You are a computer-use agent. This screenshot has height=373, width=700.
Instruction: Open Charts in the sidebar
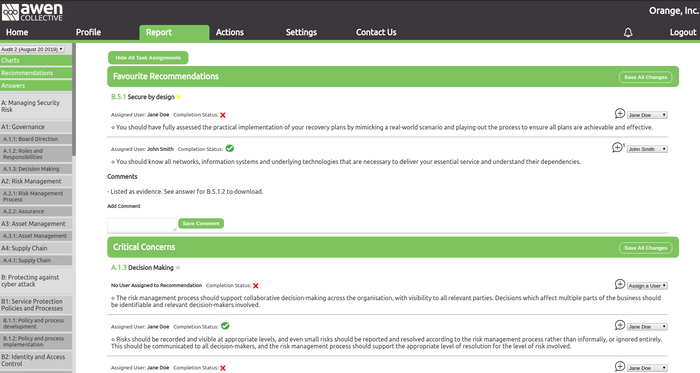(36, 60)
